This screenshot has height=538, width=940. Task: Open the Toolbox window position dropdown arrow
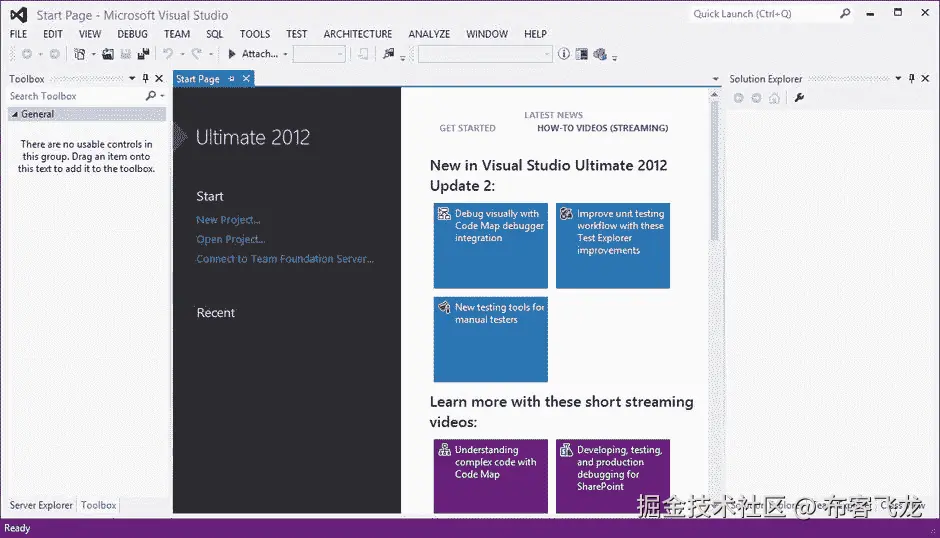132,79
